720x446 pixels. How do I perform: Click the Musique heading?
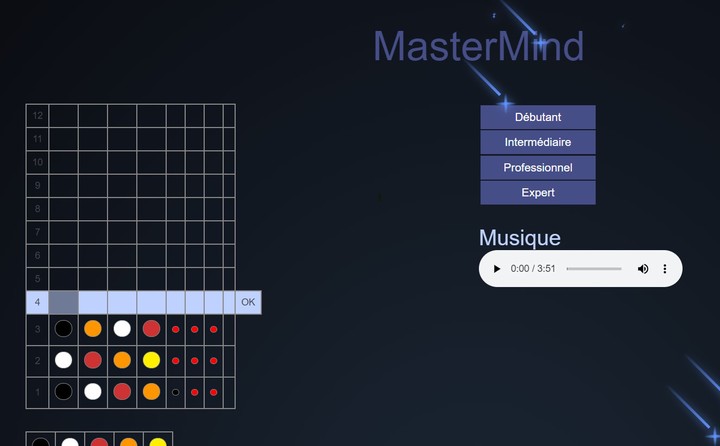click(520, 238)
